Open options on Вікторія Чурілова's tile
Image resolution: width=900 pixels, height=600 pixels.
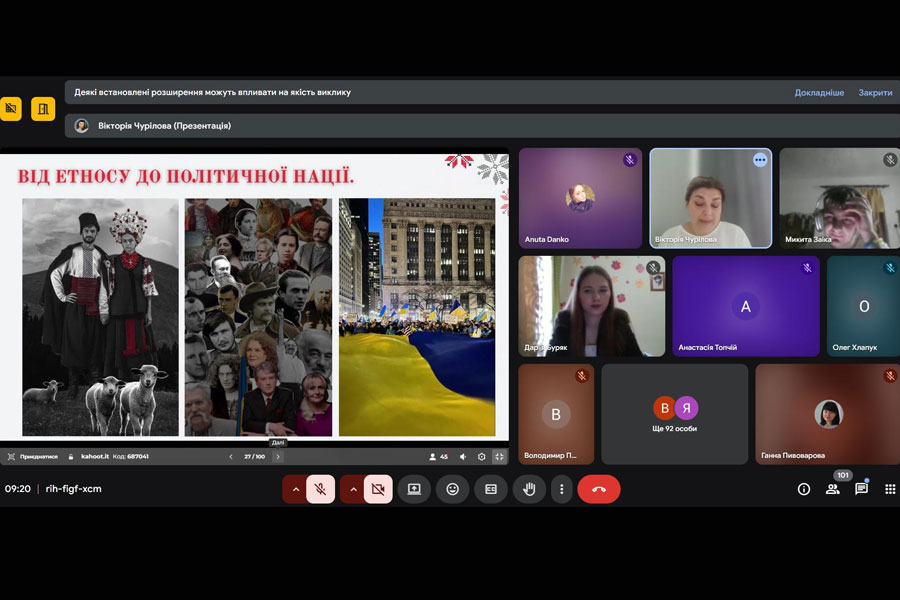click(760, 160)
